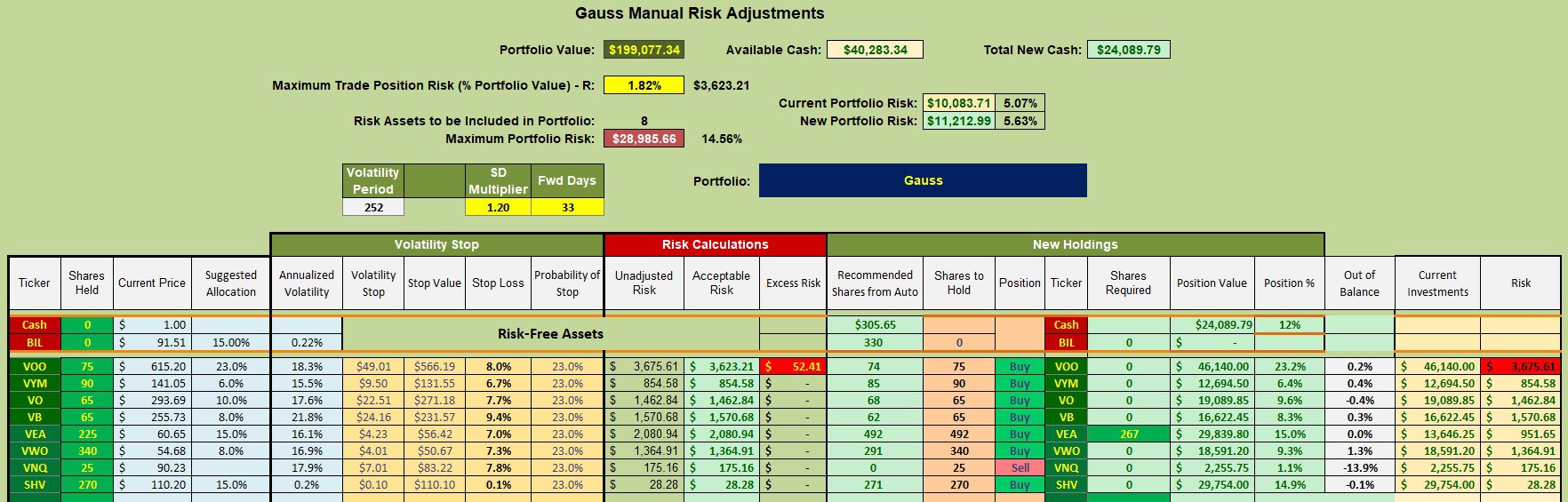The width and height of the screenshot is (1568, 502).
Task: Select the VO annualized volatility 17.6%
Action: (307, 400)
